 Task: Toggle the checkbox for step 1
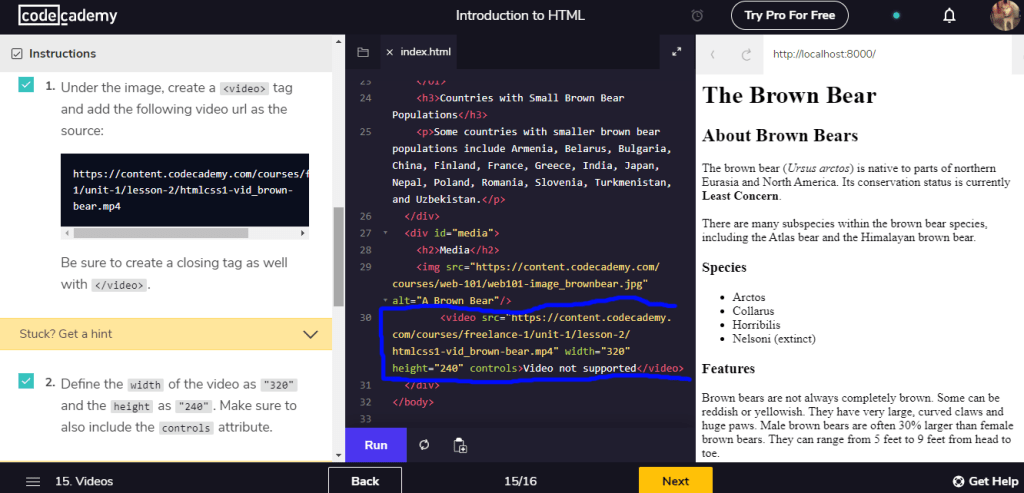(x=26, y=87)
